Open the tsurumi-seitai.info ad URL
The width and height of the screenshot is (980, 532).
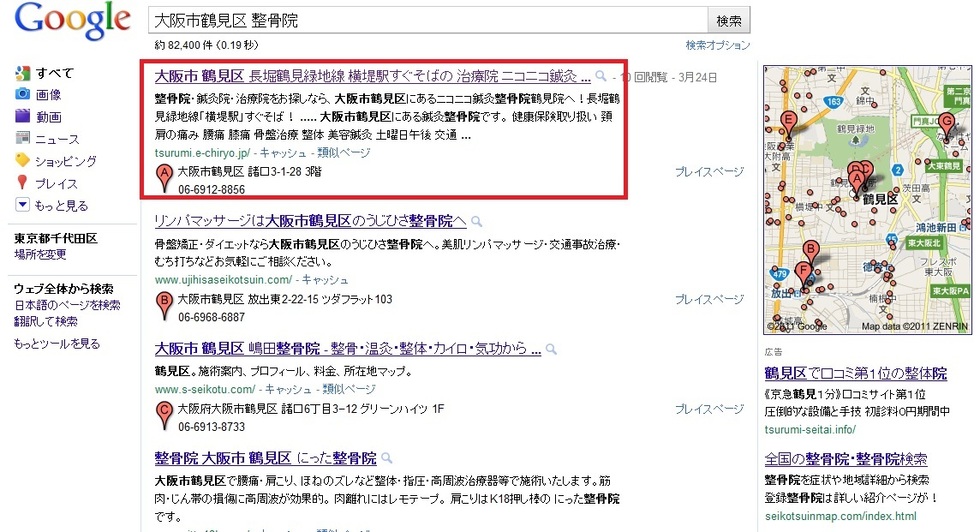810,429
